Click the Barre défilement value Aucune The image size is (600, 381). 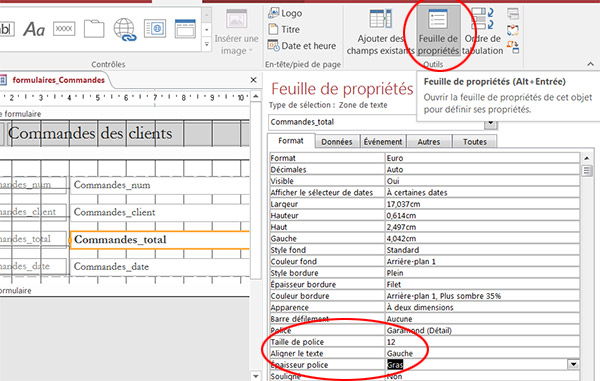482,319
